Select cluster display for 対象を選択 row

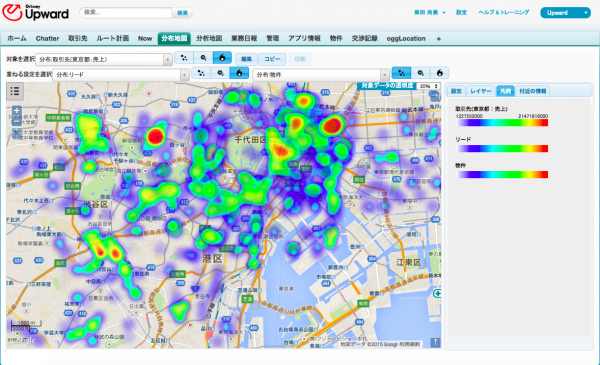pos(203,58)
